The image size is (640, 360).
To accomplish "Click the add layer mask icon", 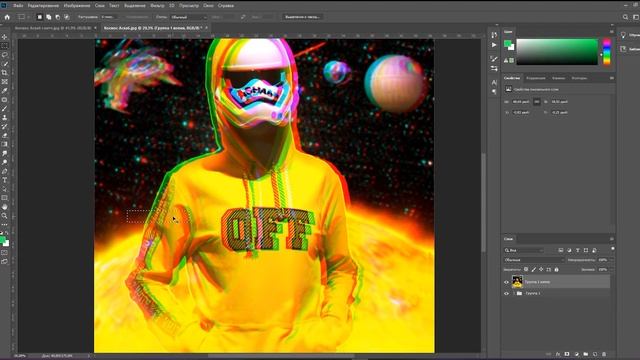I will [x=567, y=354].
